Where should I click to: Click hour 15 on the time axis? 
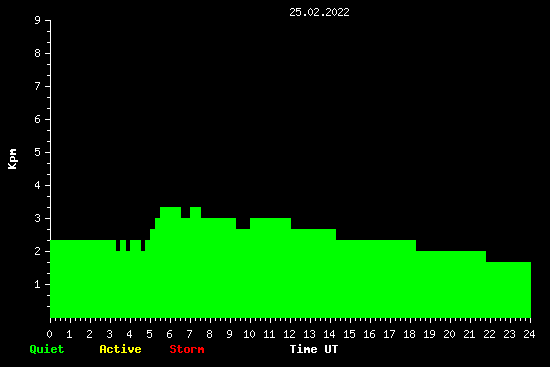coord(349,334)
